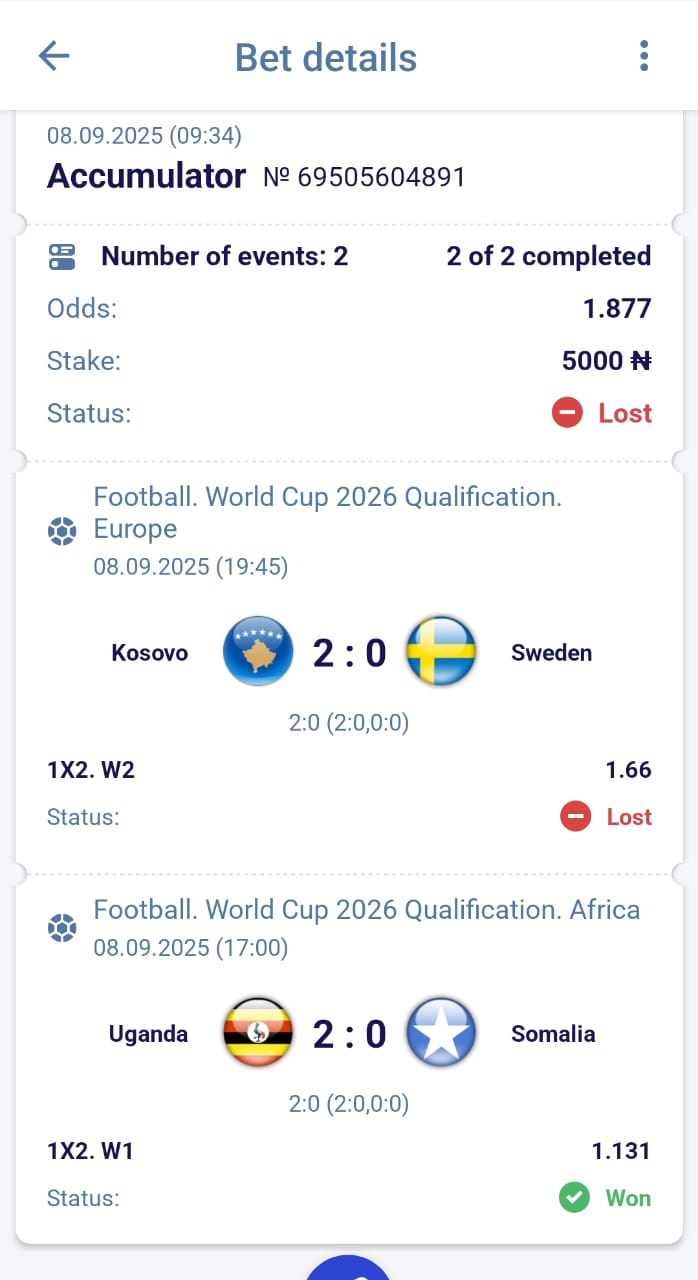Viewport: 698px width, 1280px height.
Task: Tap the back arrow icon
Action: [54, 56]
